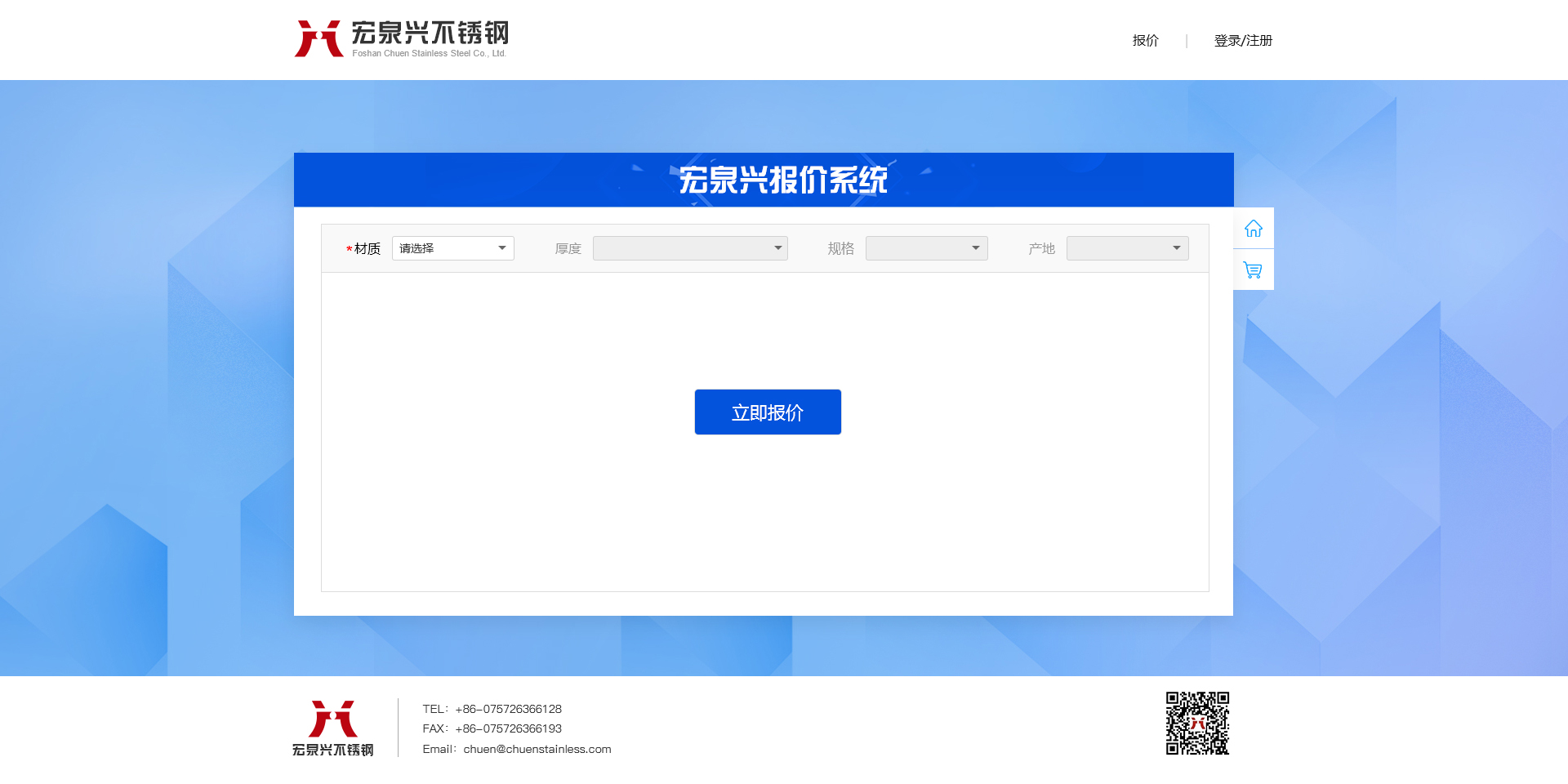Open the 材质 dropdown showing 请选择
1568x784 pixels.
point(452,248)
